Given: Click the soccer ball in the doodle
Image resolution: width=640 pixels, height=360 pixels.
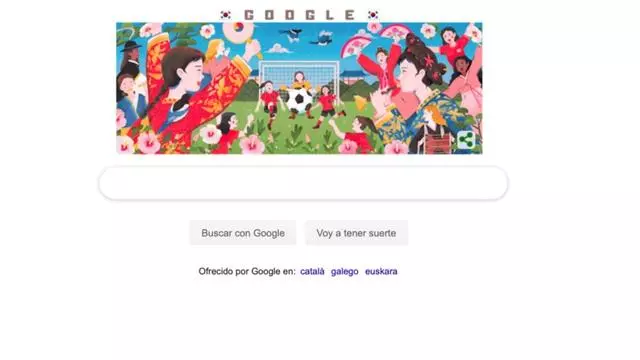Looking at the screenshot, I should (x=299, y=100).
